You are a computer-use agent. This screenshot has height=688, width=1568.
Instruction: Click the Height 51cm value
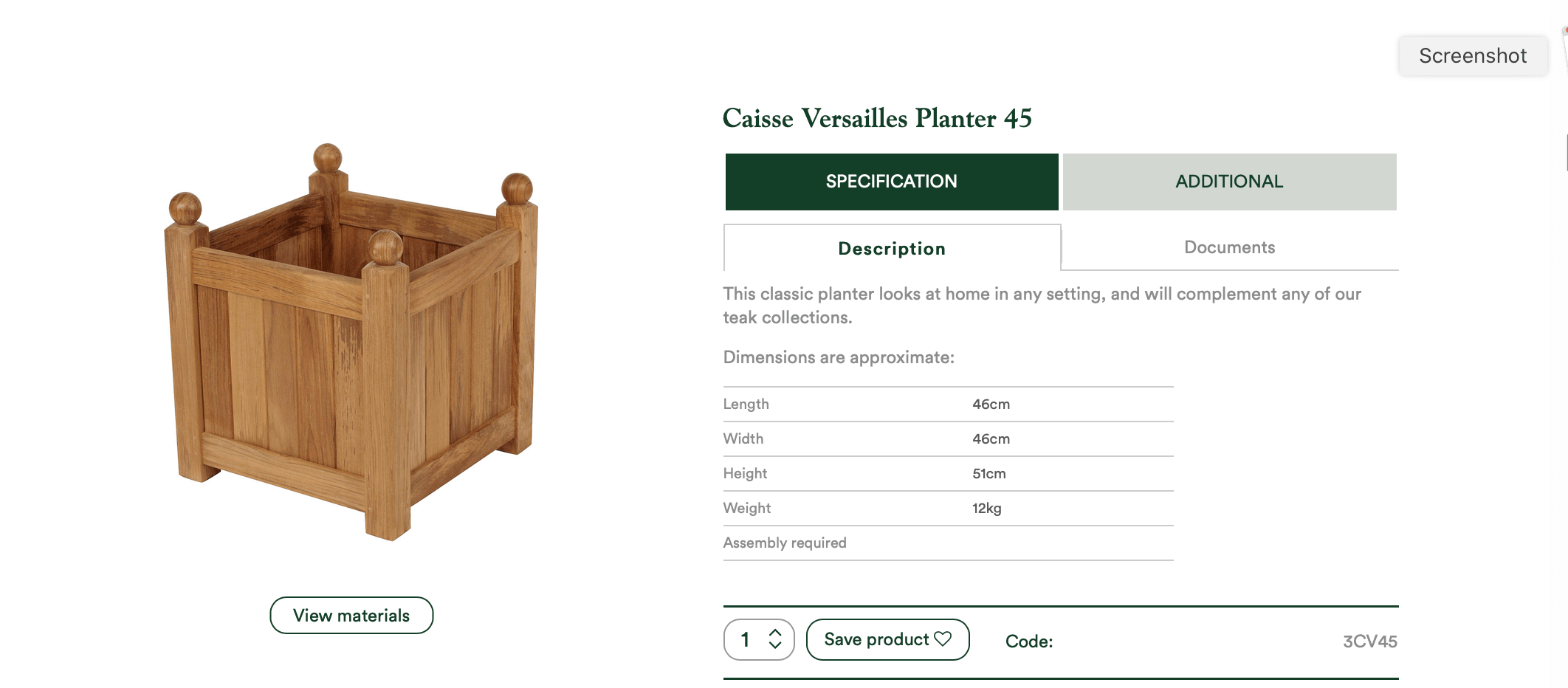989,474
